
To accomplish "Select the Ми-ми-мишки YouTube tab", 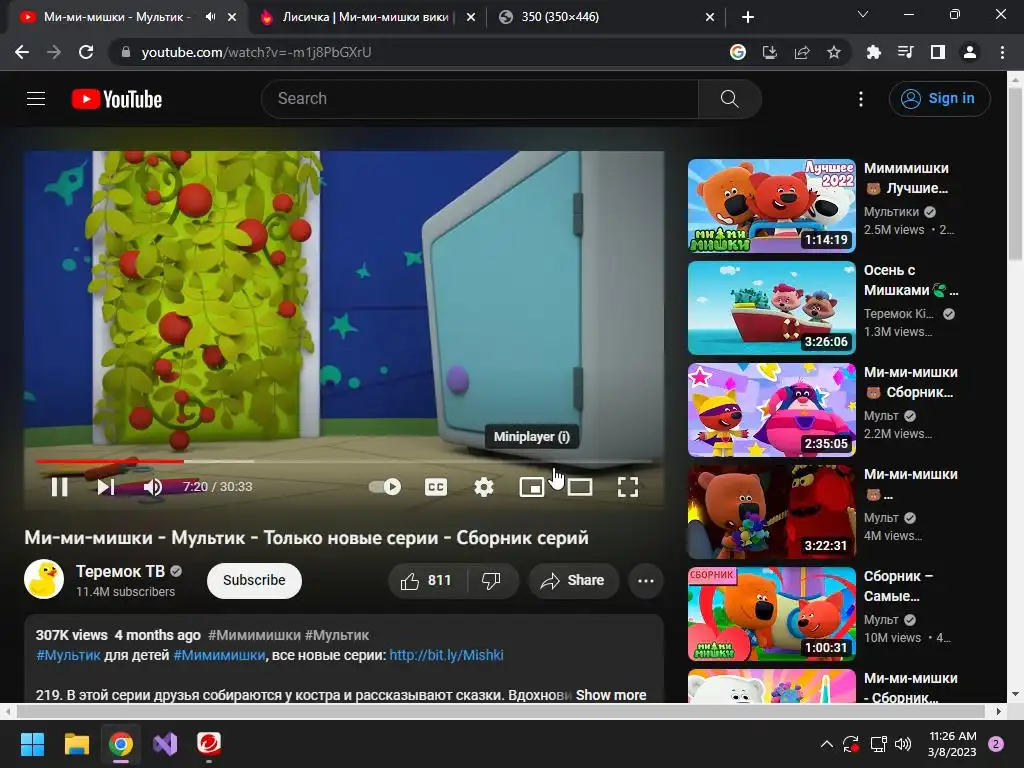I will click(x=117, y=17).
